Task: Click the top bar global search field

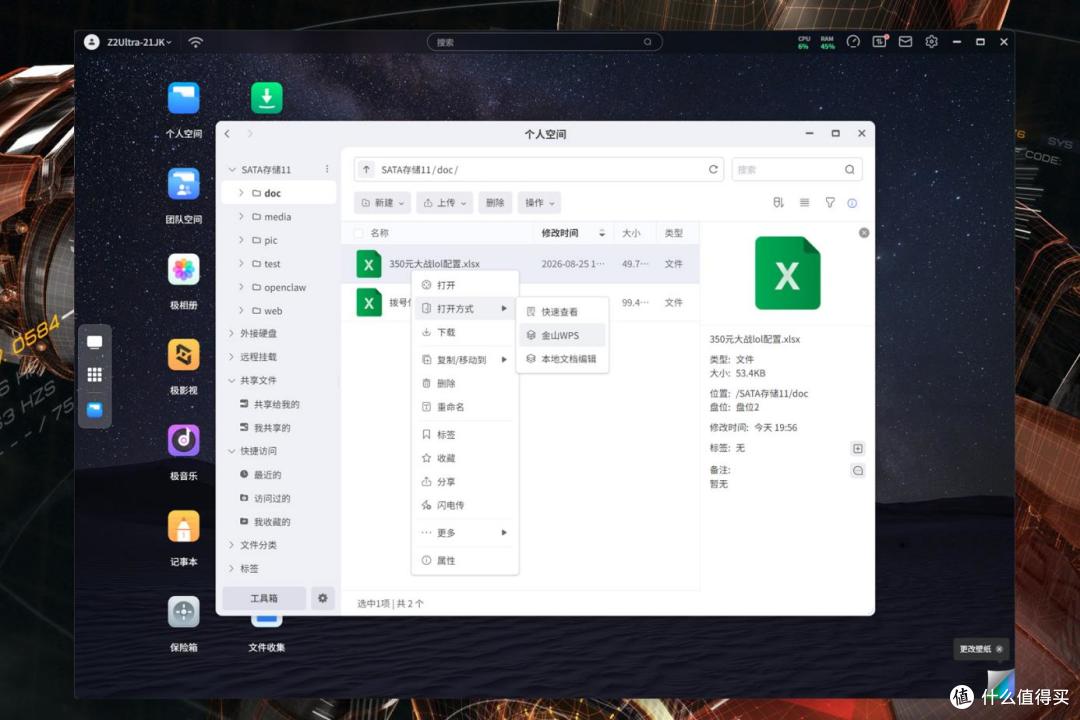Action: point(544,42)
